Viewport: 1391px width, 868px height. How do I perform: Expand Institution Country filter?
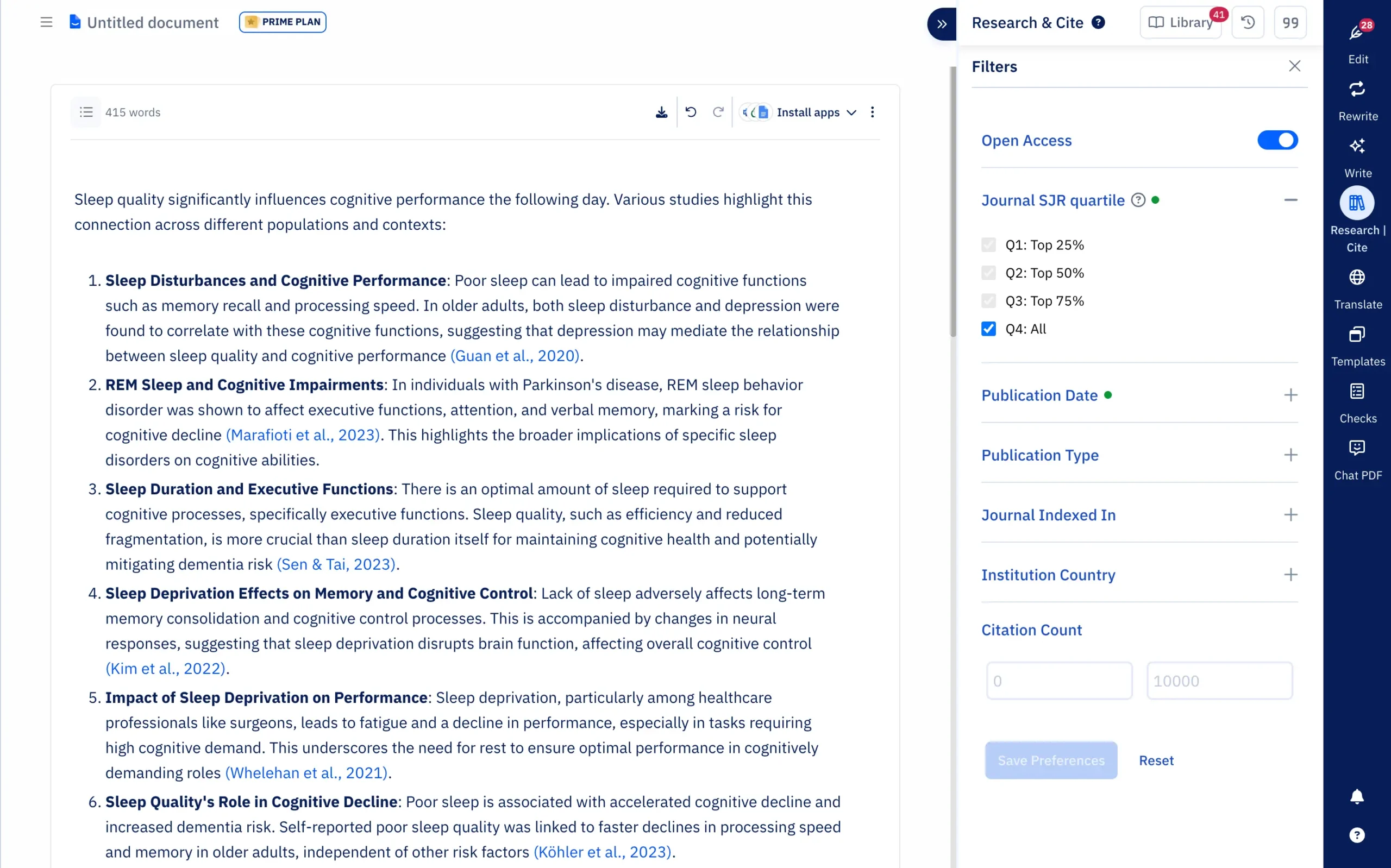click(x=1290, y=575)
